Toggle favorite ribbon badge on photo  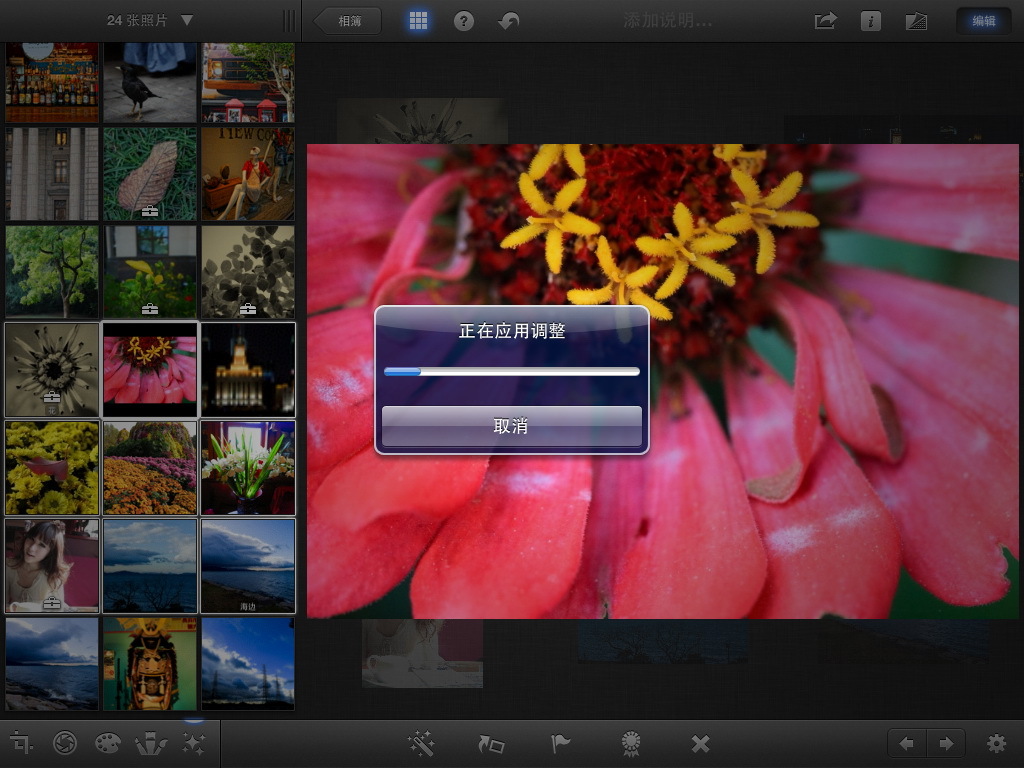click(630, 743)
